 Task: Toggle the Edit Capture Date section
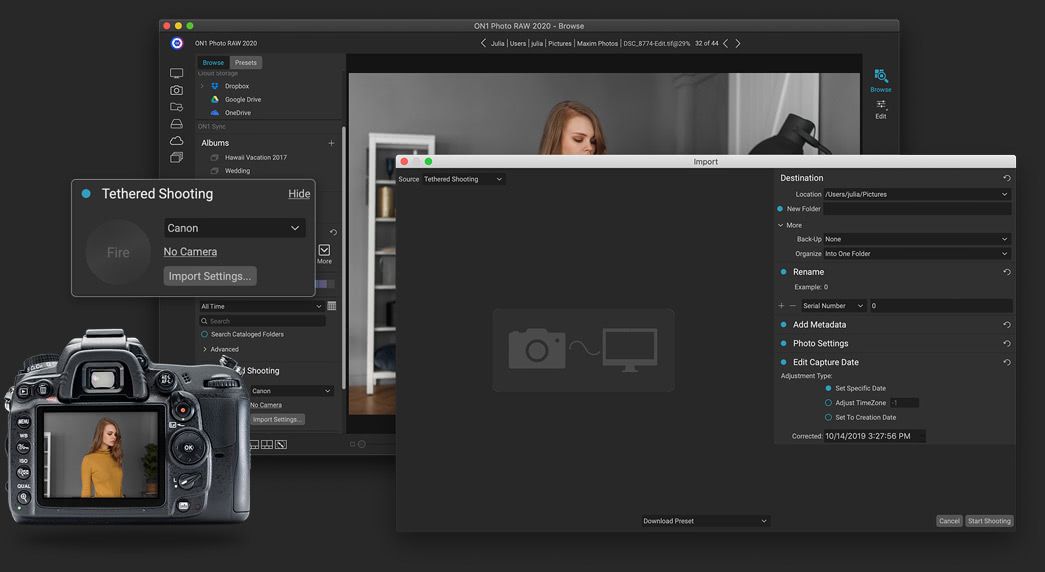[784, 362]
